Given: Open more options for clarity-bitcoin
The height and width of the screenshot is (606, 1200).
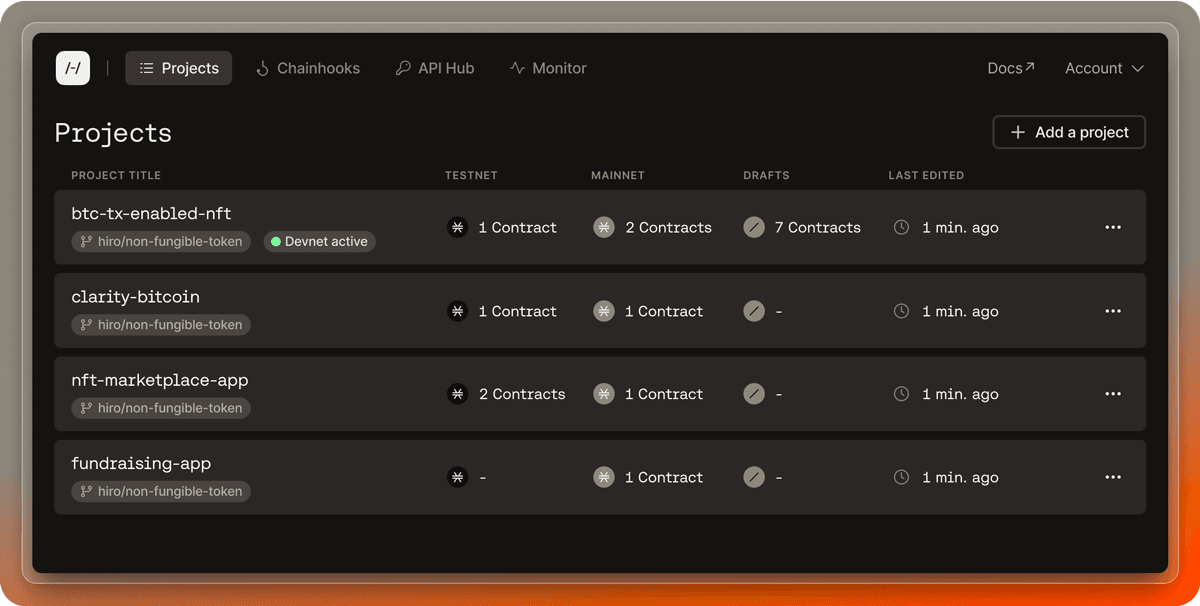Looking at the screenshot, I should tap(1113, 311).
